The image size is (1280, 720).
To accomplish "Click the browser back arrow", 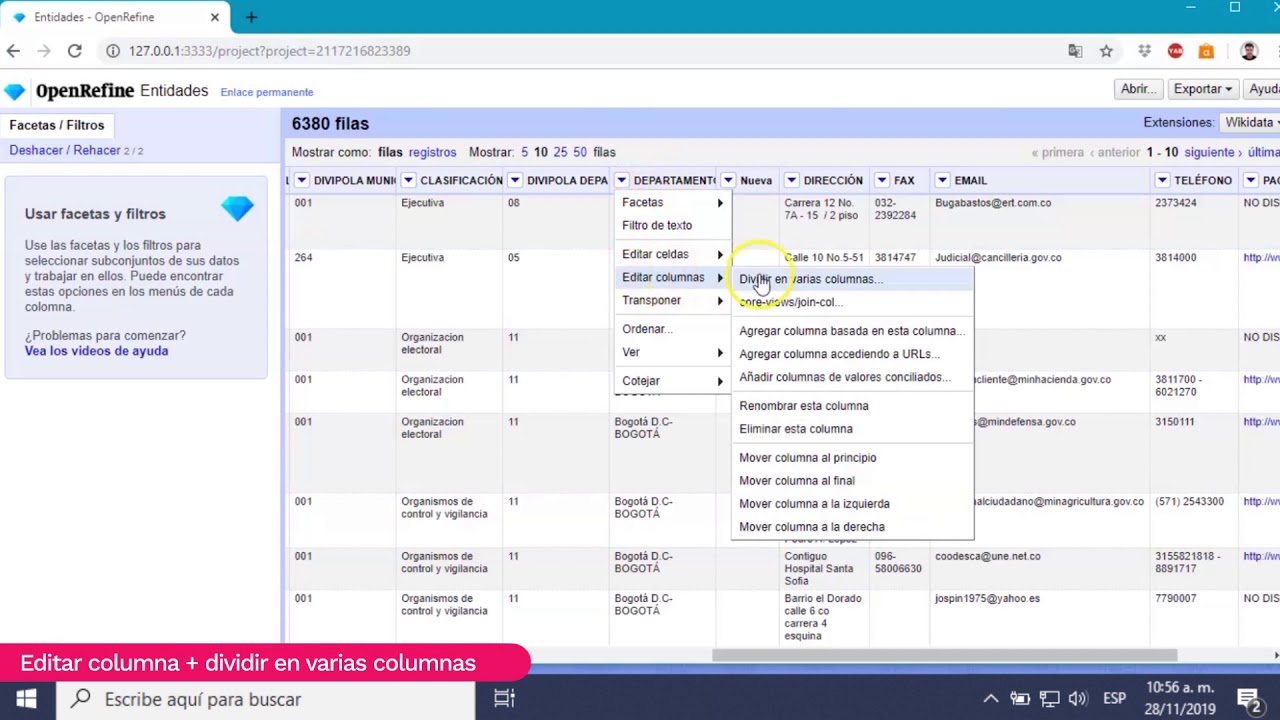I will (x=13, y=51).
